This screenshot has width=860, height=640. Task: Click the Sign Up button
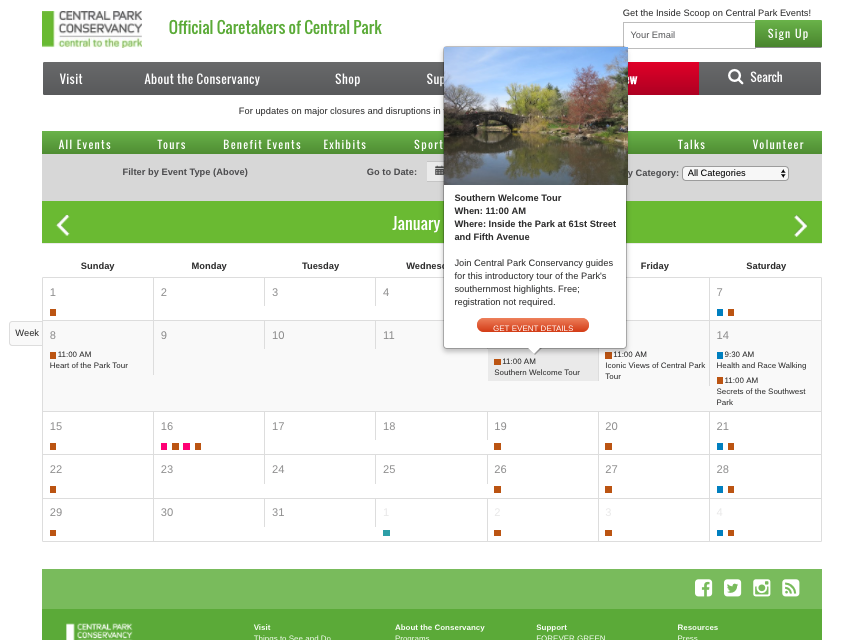[x=788, y=34]
